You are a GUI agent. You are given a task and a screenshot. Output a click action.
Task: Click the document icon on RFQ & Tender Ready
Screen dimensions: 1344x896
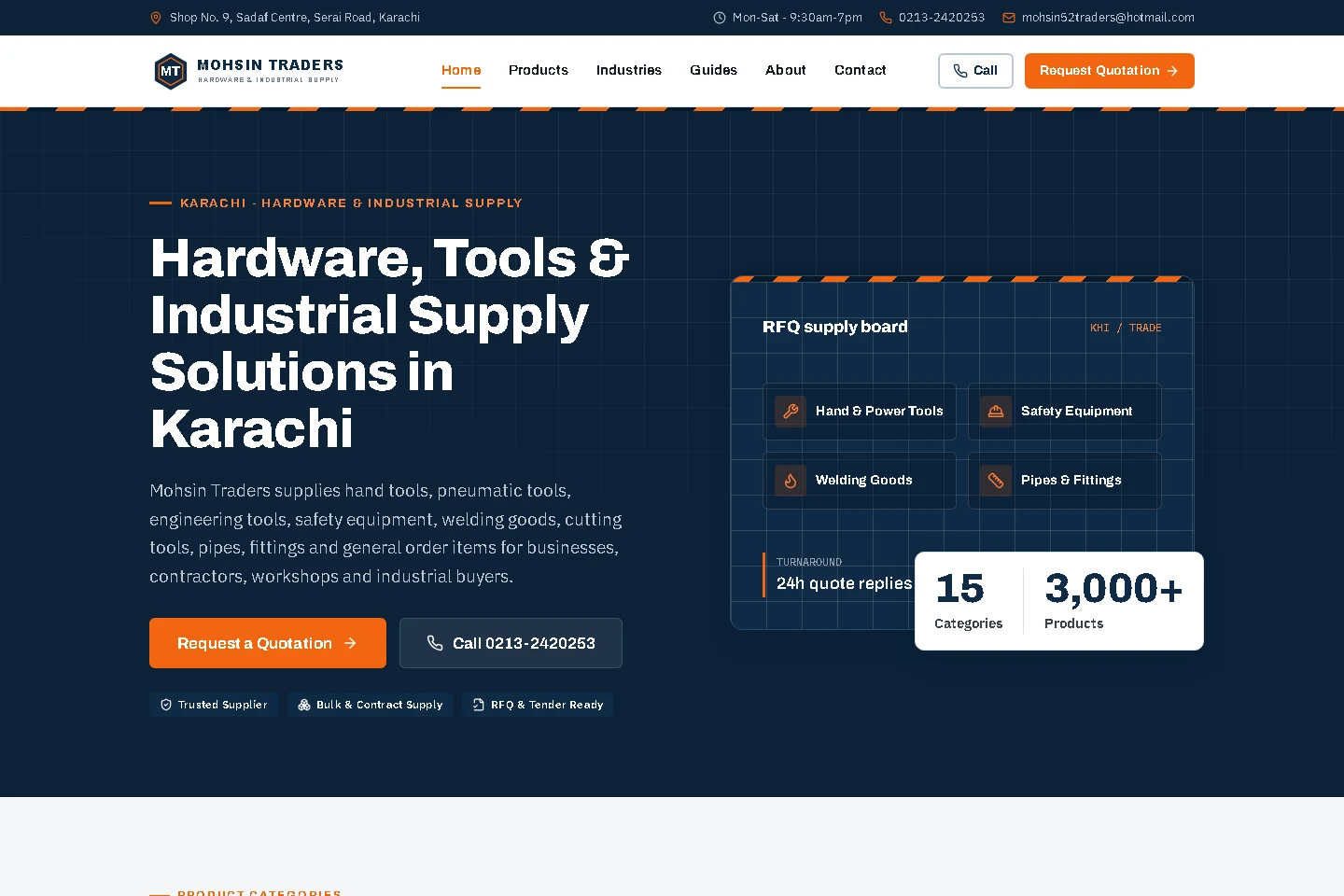(x=479, y=705)
